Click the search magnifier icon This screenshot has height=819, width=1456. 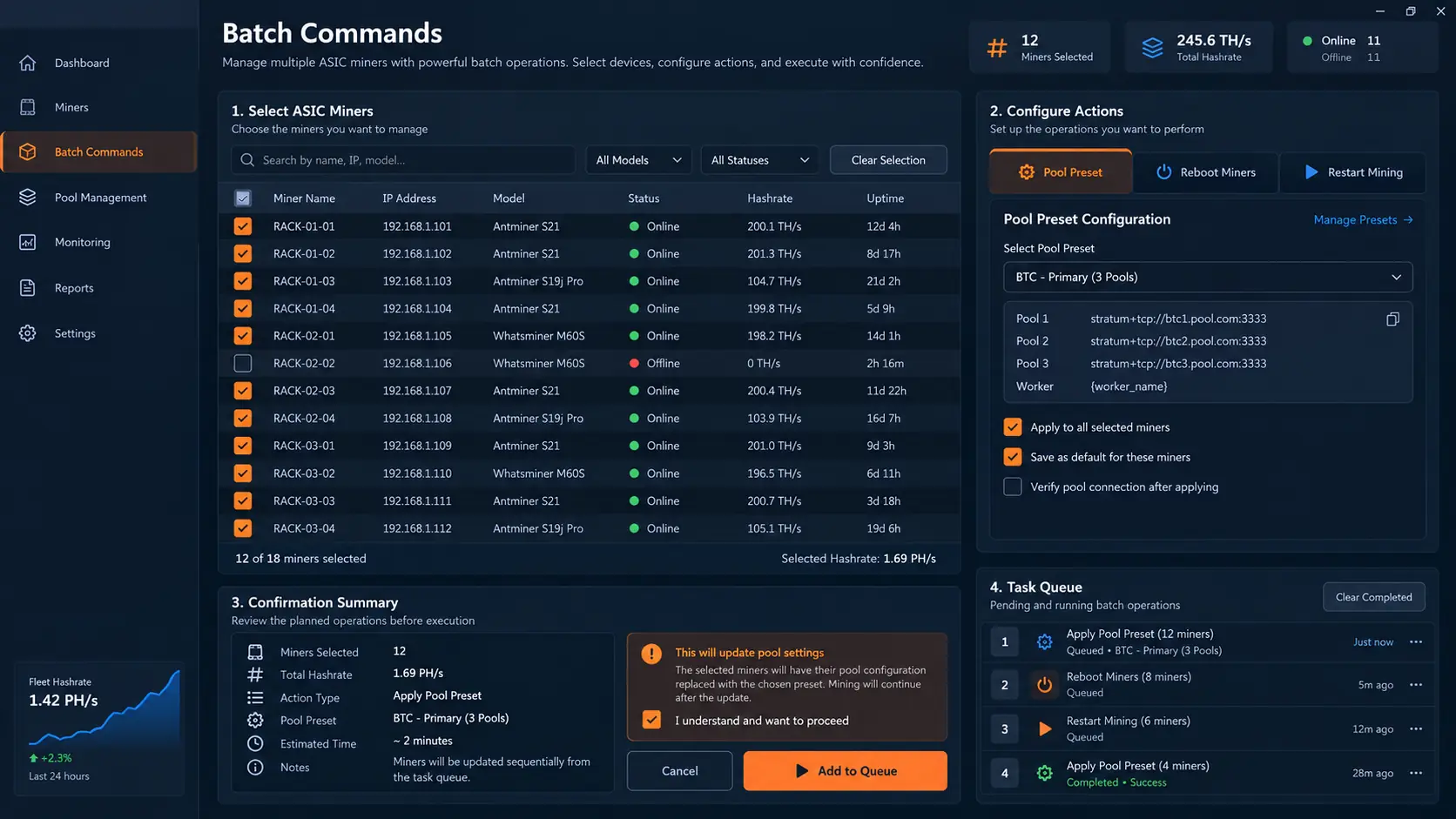247,160
